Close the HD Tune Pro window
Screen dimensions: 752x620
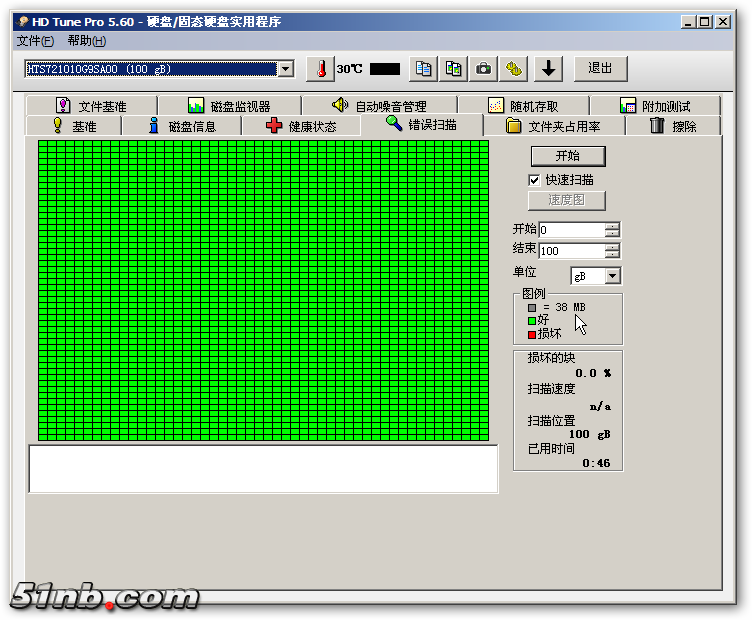pos(723,22)
